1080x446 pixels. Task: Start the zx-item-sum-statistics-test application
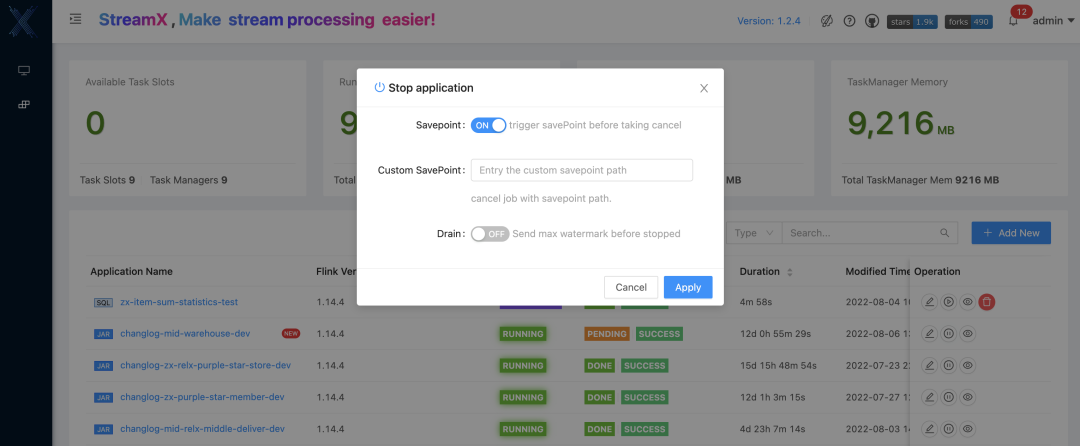(x=948, y=302)
